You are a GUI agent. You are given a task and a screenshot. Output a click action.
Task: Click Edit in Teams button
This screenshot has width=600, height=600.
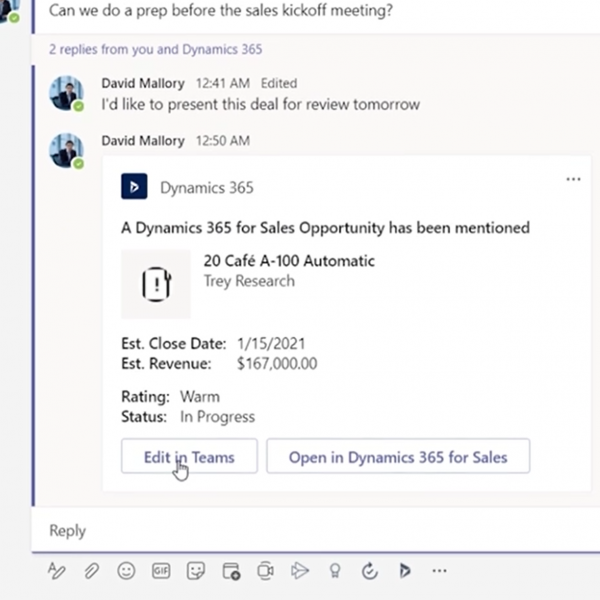pos(189,456)
